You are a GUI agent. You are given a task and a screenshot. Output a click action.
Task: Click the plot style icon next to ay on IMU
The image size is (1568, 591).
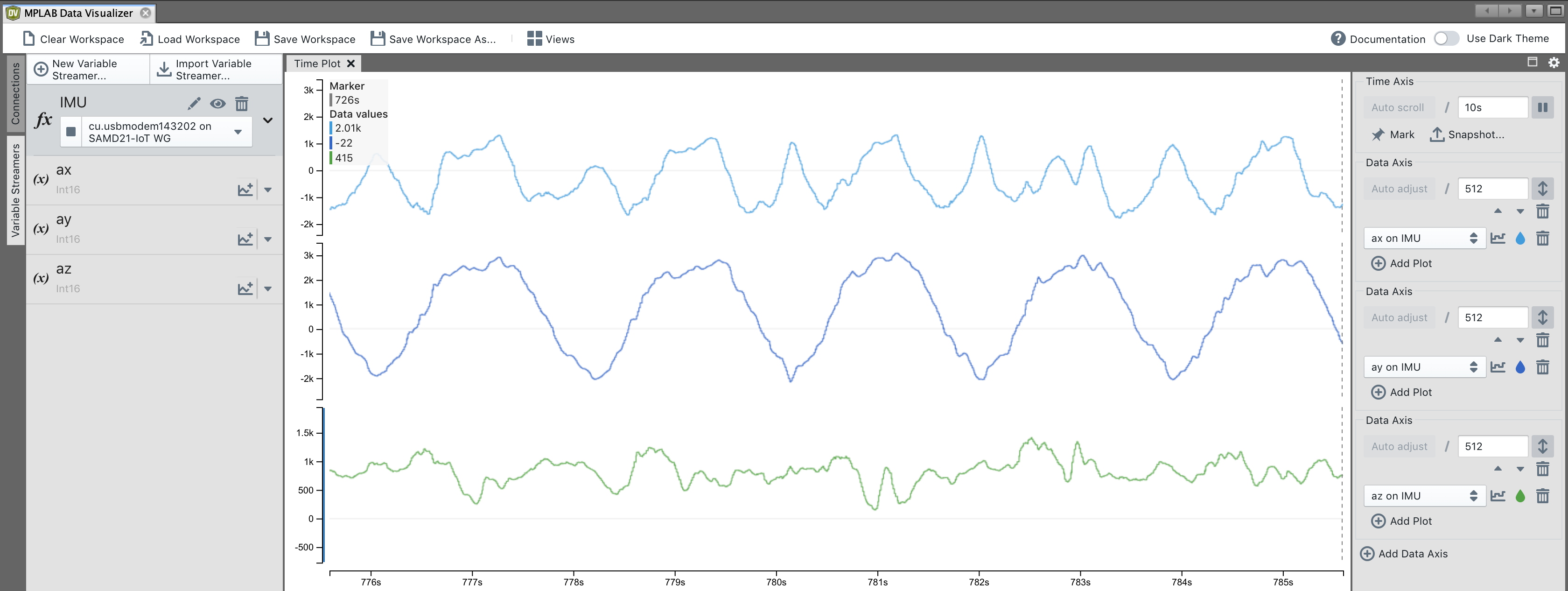click(1498, 367)
